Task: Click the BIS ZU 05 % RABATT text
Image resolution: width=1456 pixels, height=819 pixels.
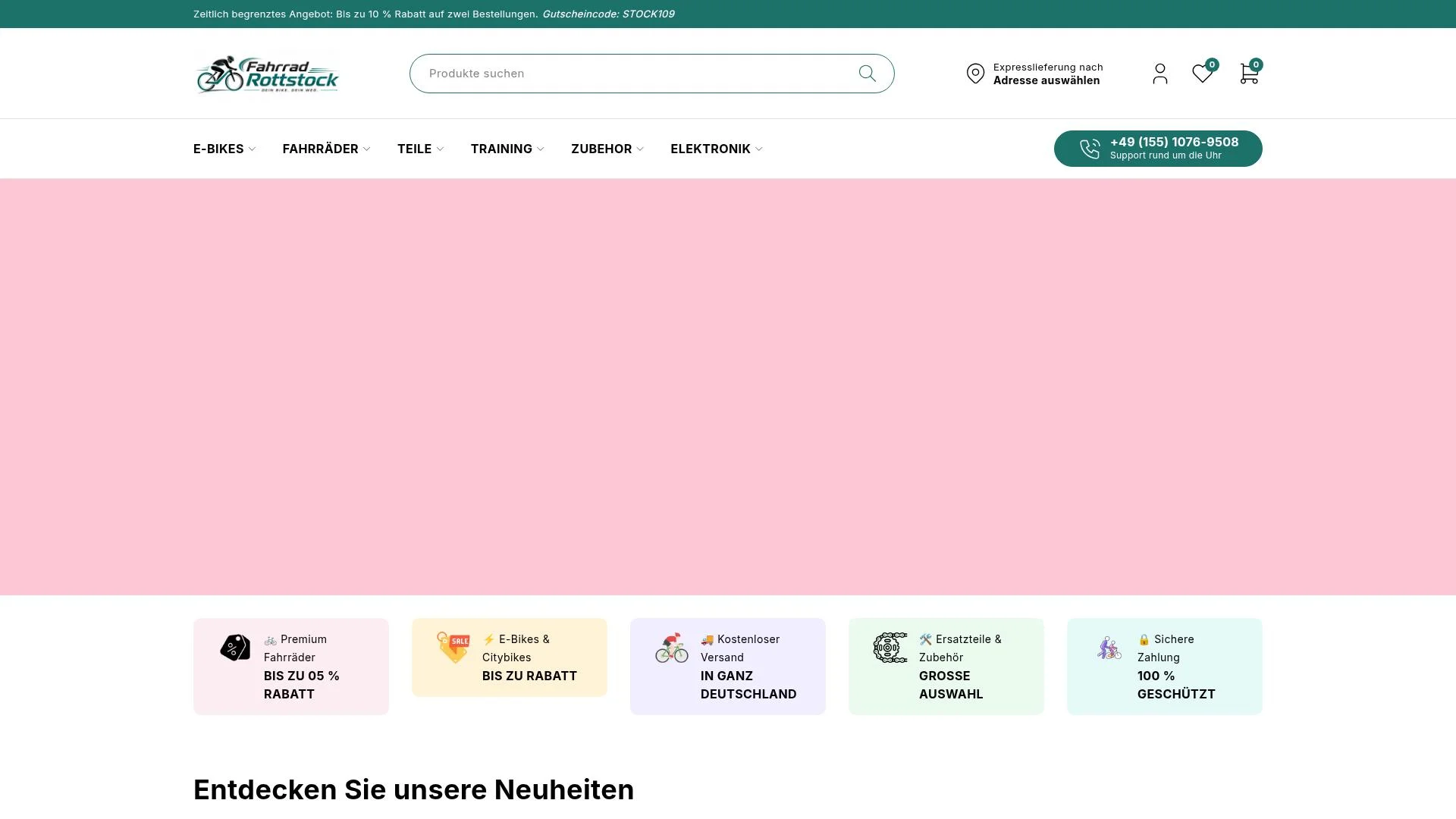Action: point(302,685)
